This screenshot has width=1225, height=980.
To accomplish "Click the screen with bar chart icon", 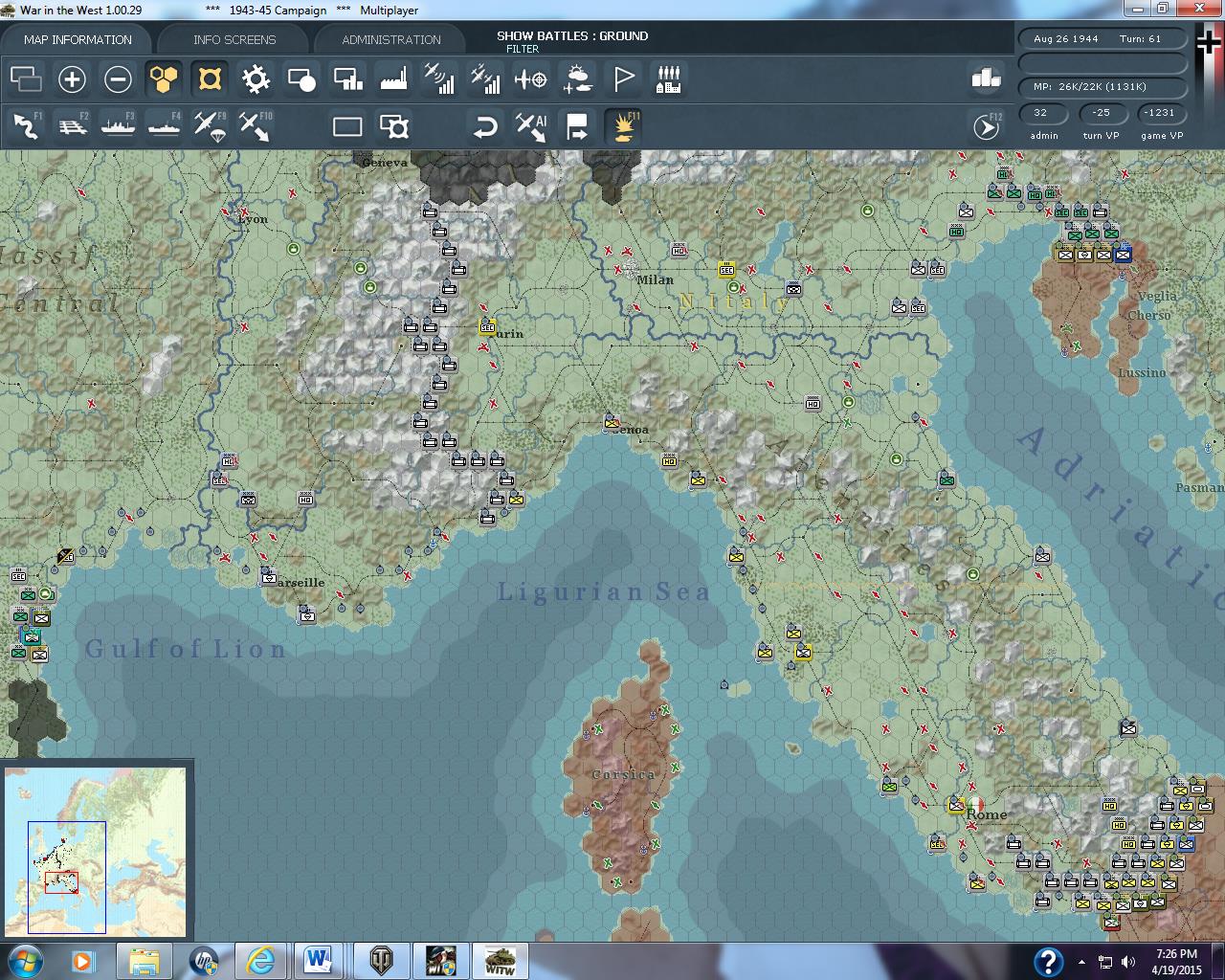I will coord(347,79).
